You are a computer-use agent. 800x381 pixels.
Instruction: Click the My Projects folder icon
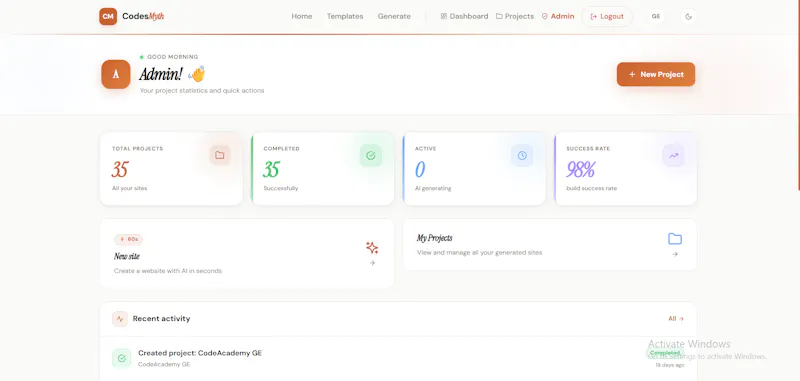coord(675,239)
